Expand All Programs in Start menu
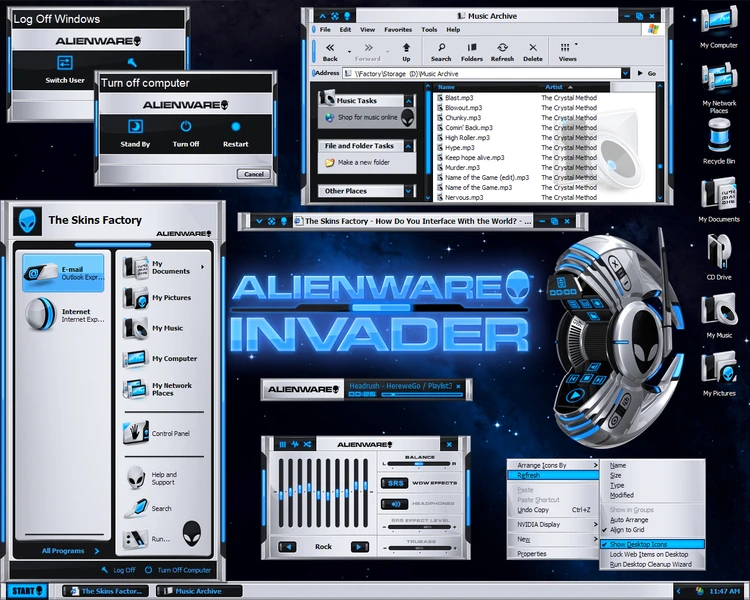Image resolution: width=750 pixels, height=600 pixels. [70, 551]
